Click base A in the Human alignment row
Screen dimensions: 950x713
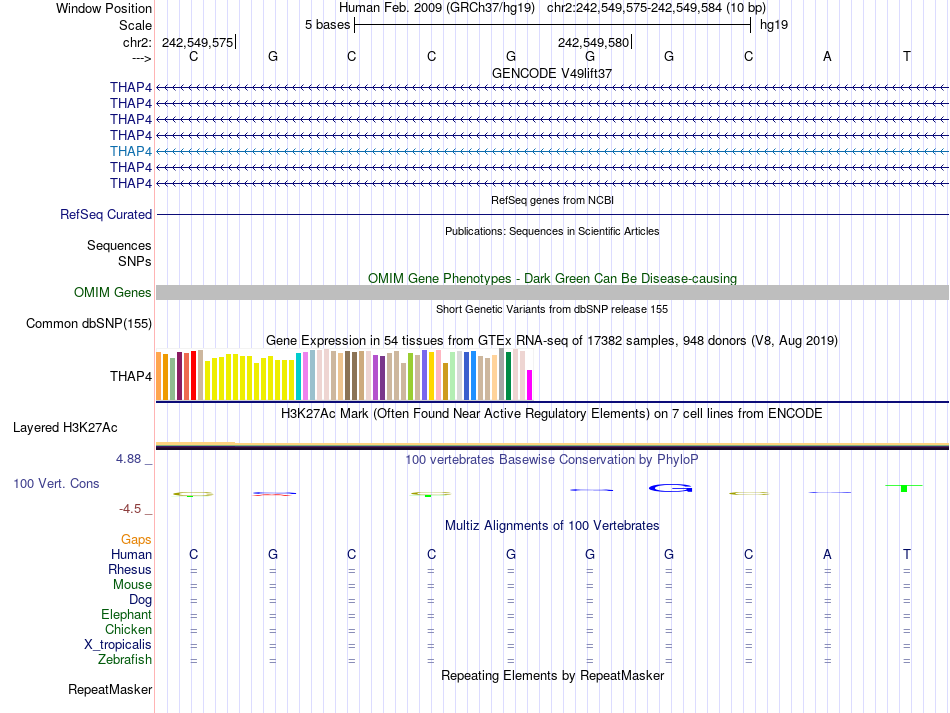[x=827, y=554]
